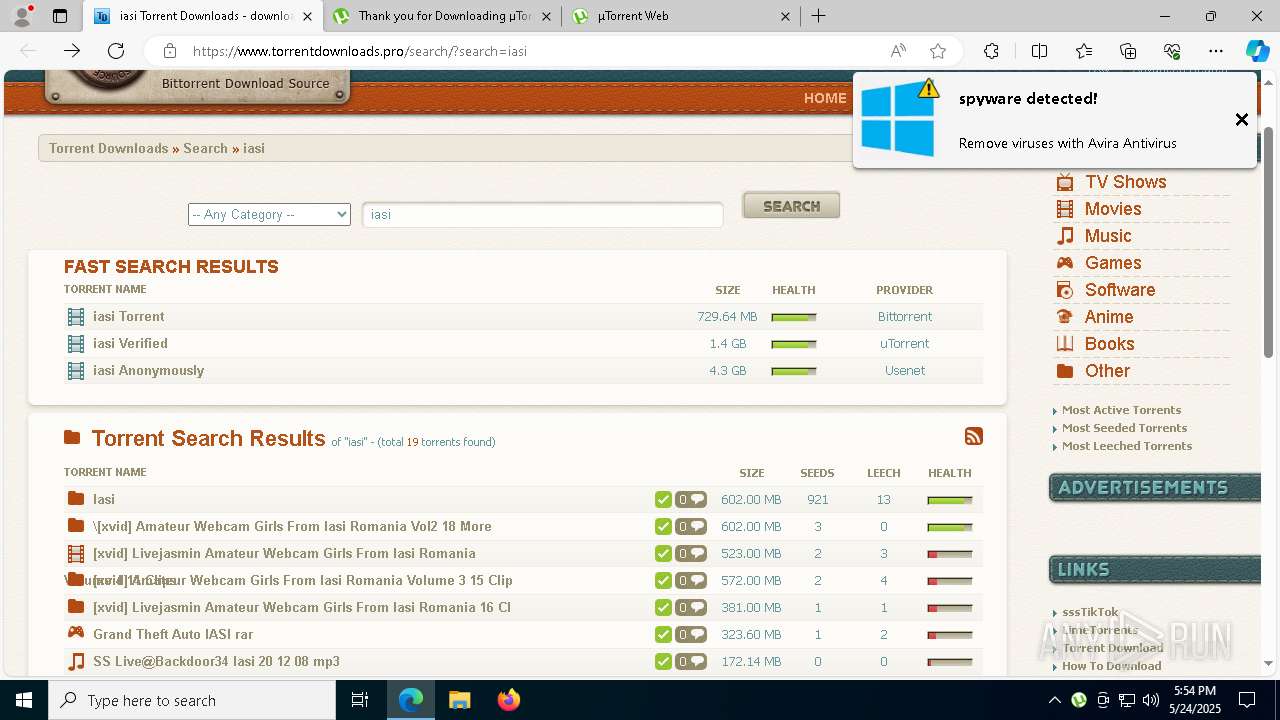Close the spyware detected notification

(1242, 120)
